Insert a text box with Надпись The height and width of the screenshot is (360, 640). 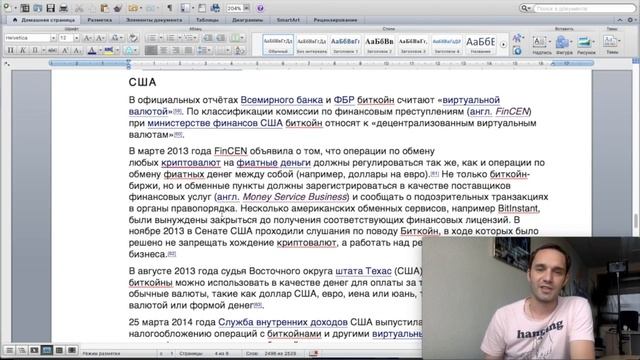click(541, 44)
